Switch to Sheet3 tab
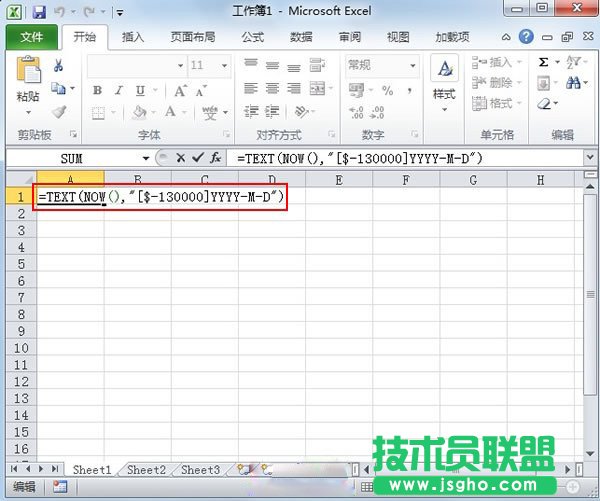The image size is (600, 501). click(x=201, y=470)
